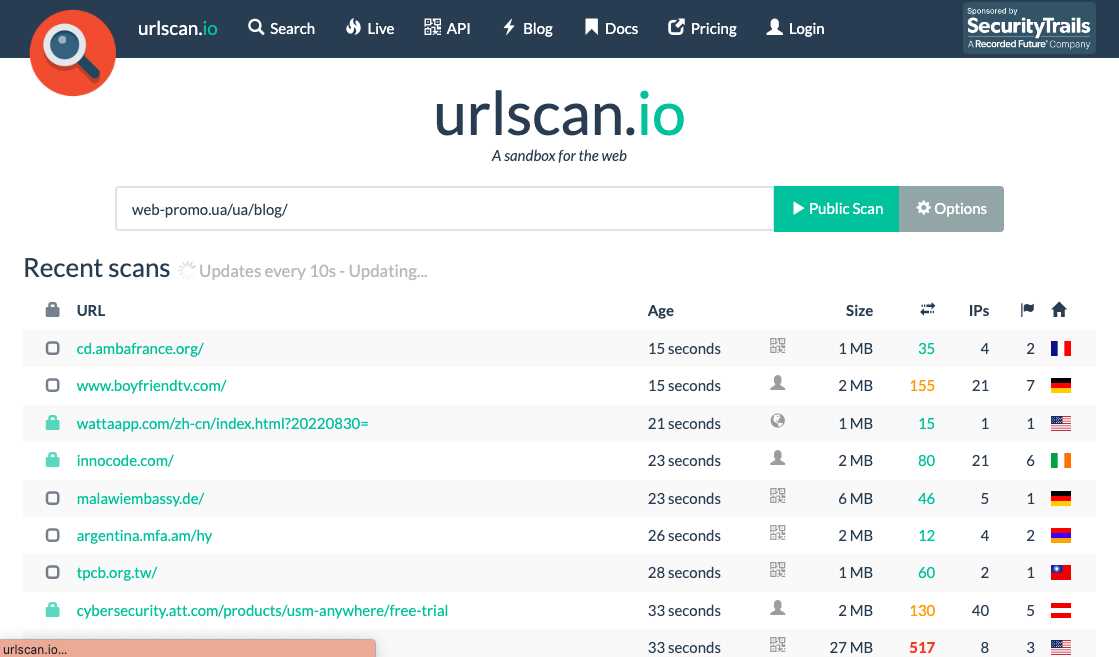This screenshot has height=657, width=1119.
Task: Click the German flag in boyfriendtv.com row
Action: pyautogui.click(x=1060, y=385)
